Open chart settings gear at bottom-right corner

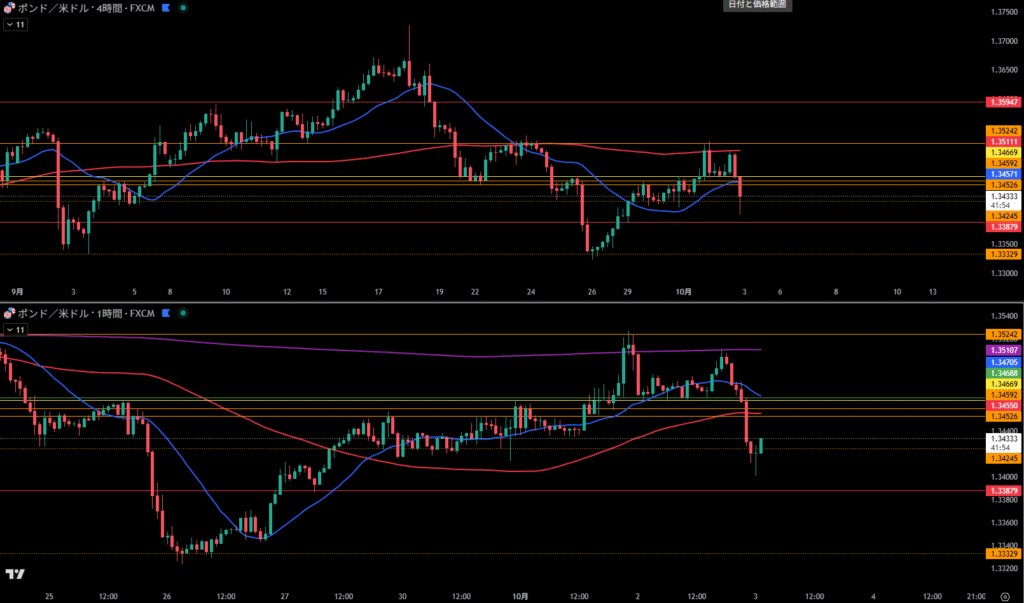coord(1005,596)
